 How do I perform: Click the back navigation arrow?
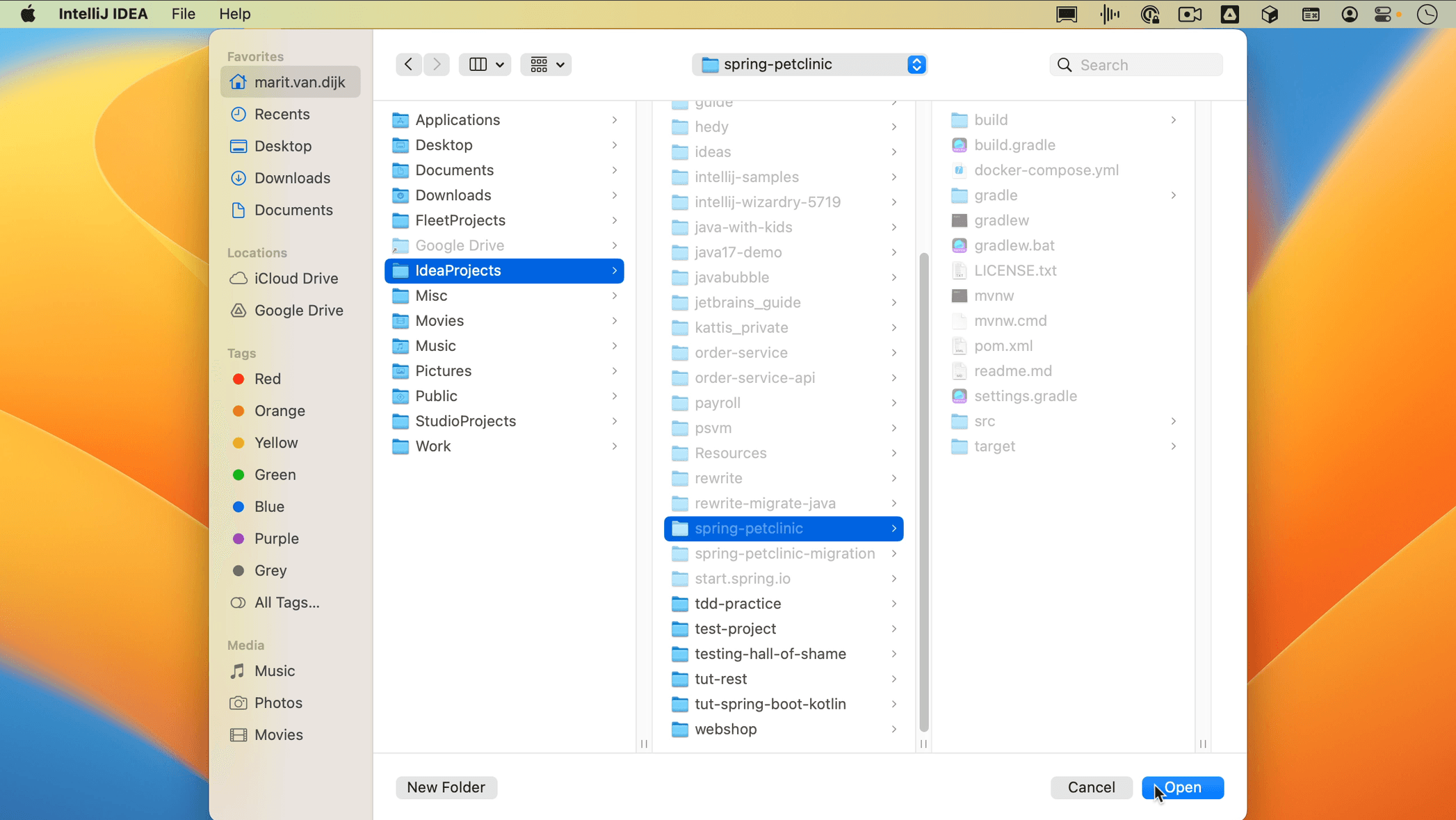pos(408,65)
